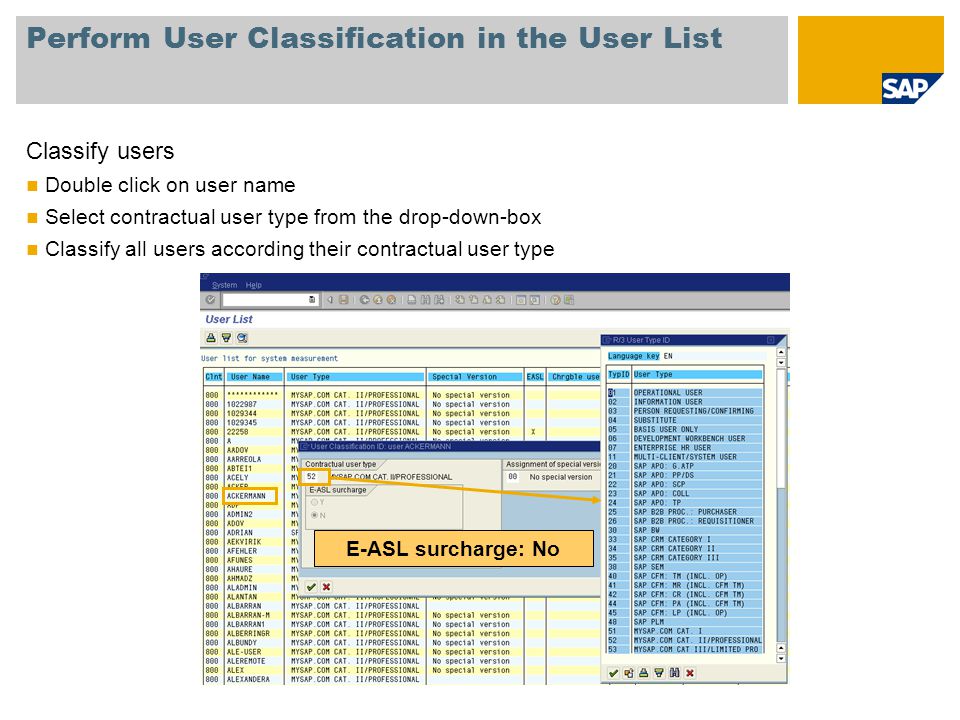Select user ADMIN2 in the User List
Image resolution: width=960 pixels, height=720 pixels.
click(x=240, y=514)
